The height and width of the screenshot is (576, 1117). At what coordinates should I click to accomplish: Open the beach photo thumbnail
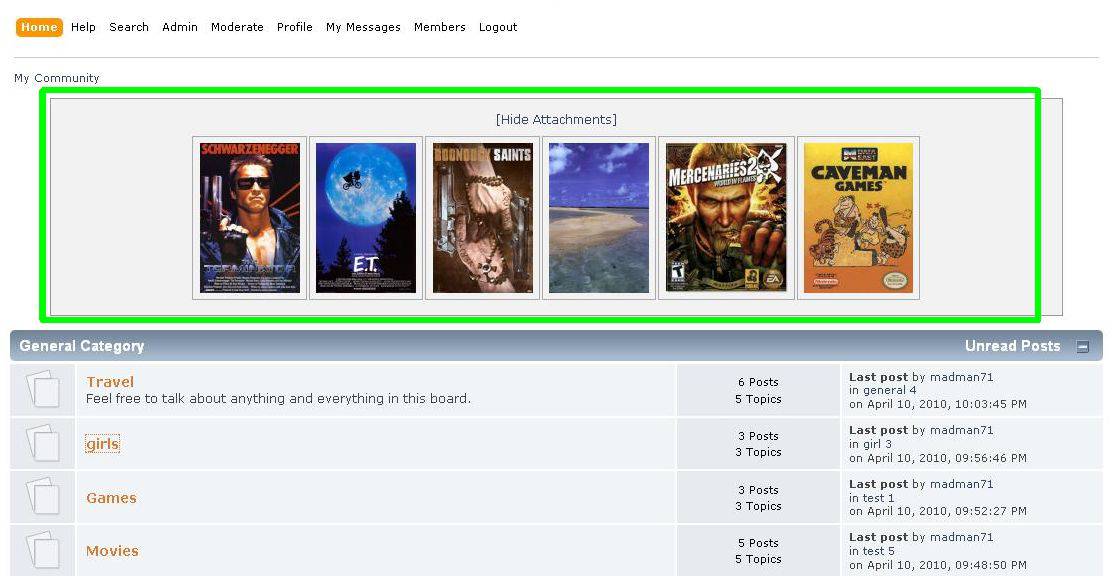tap(599, 218)
